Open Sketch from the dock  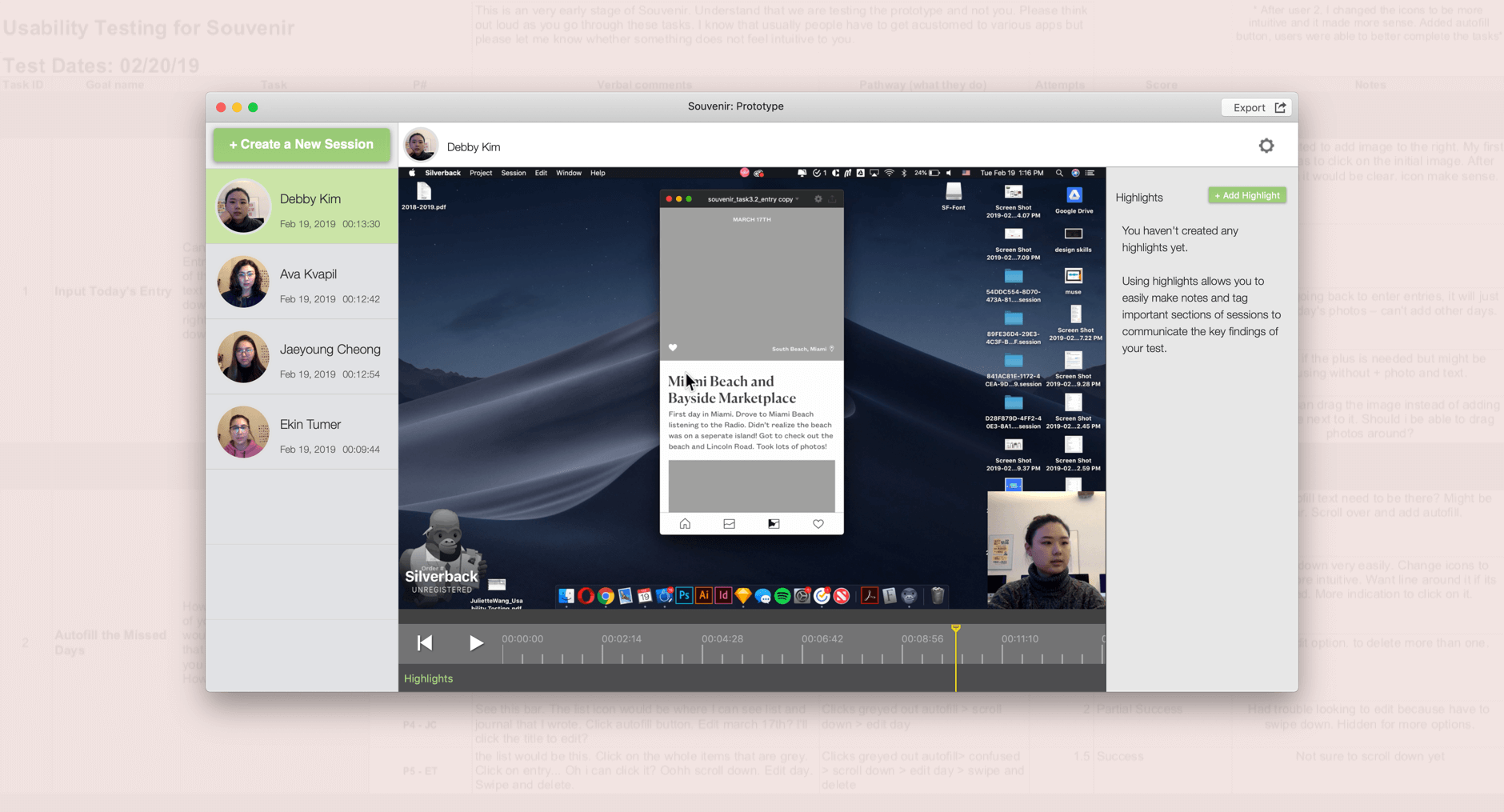pyautogui.click(x=743, y=596)
